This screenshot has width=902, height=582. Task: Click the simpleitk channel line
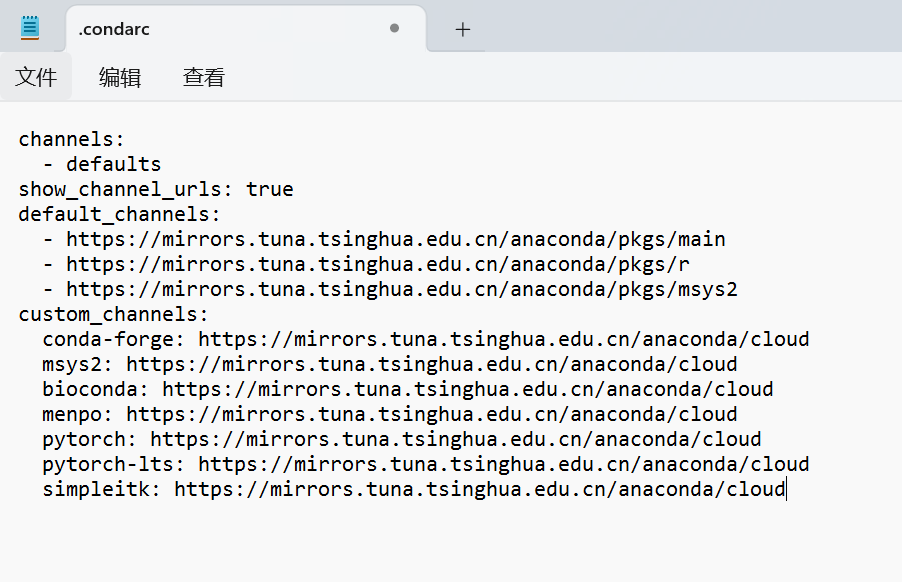[x=413, y=489]
